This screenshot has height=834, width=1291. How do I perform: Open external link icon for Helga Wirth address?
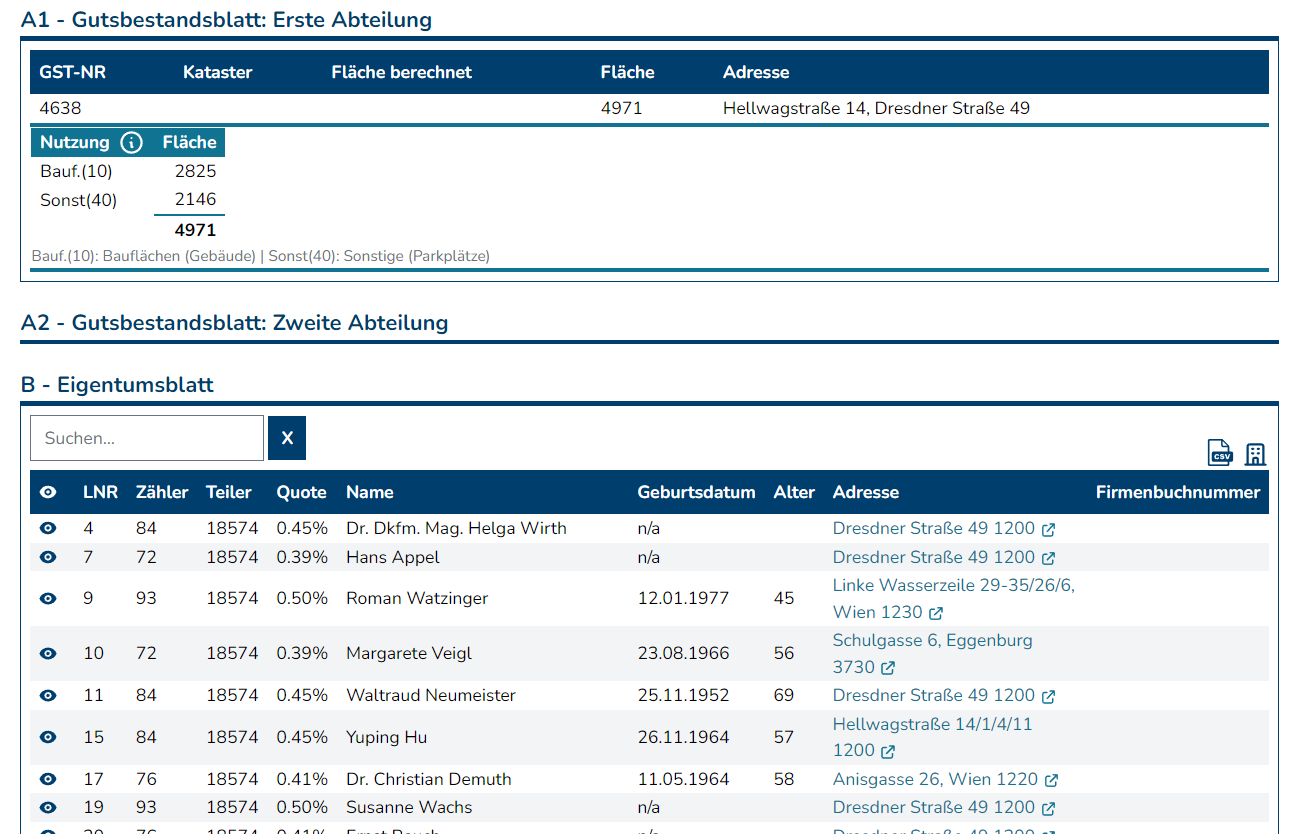point(1048,529)
